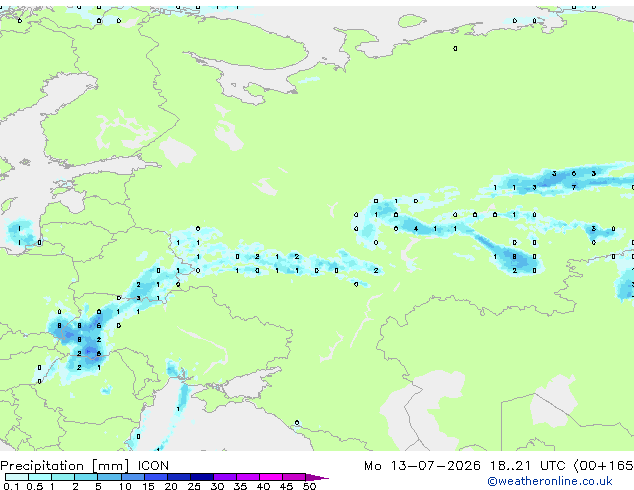Click the legend scale label "40"

pos(263,486)
